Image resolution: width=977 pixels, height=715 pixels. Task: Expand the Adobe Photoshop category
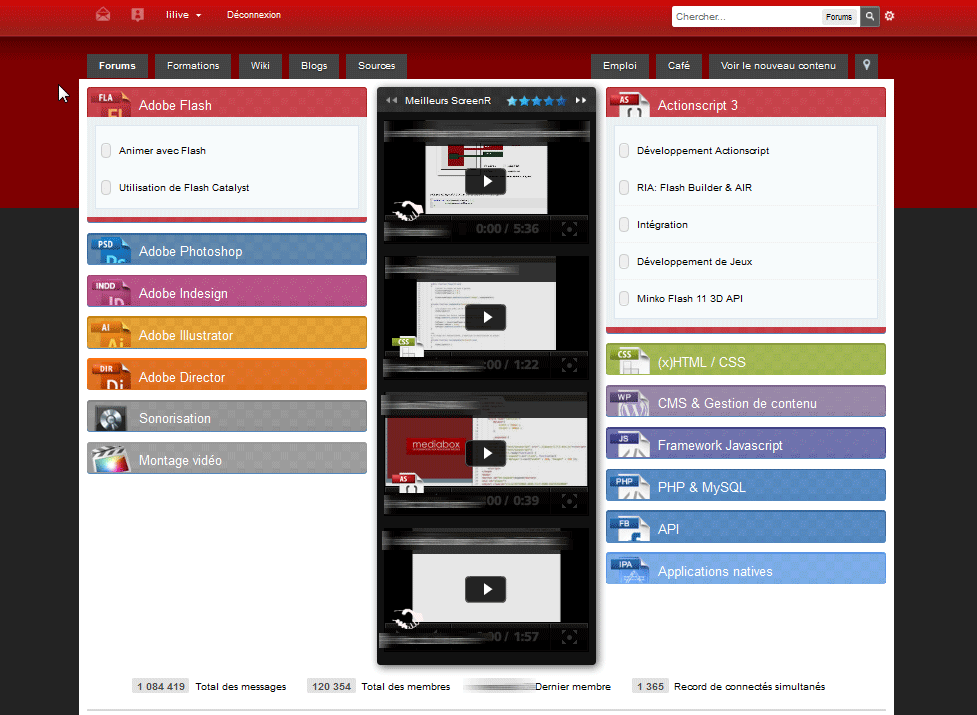(227, 249)
